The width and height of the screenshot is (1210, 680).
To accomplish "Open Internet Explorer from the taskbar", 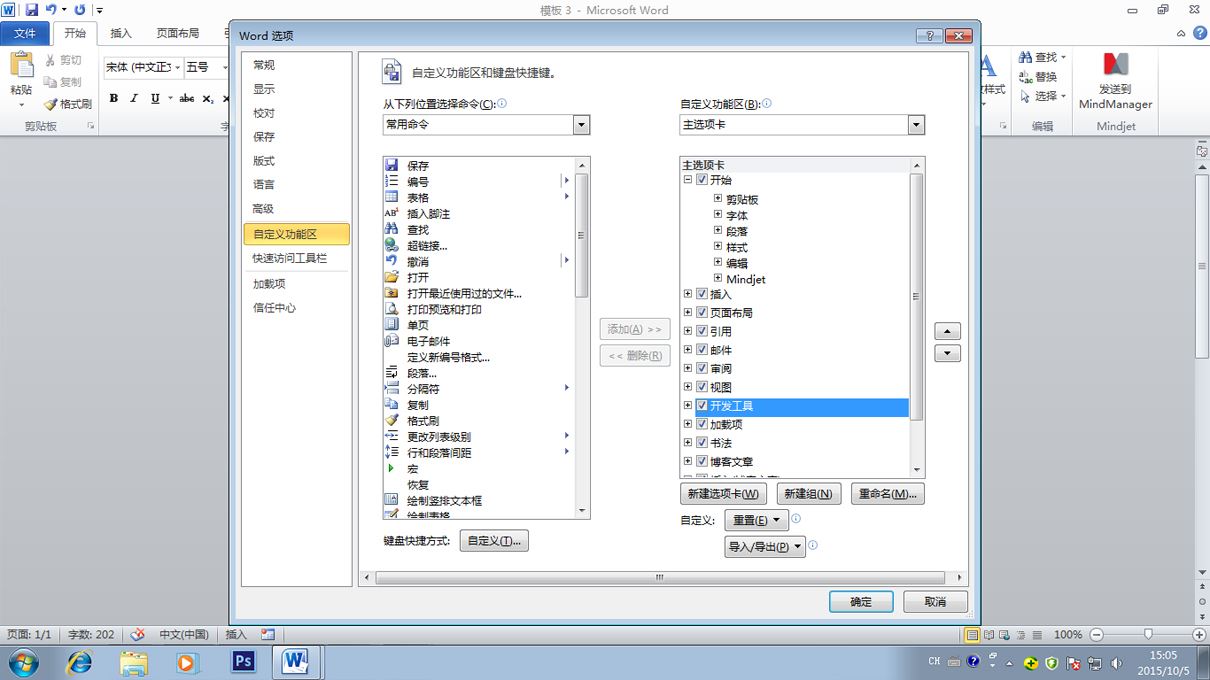I will (79, 662).
